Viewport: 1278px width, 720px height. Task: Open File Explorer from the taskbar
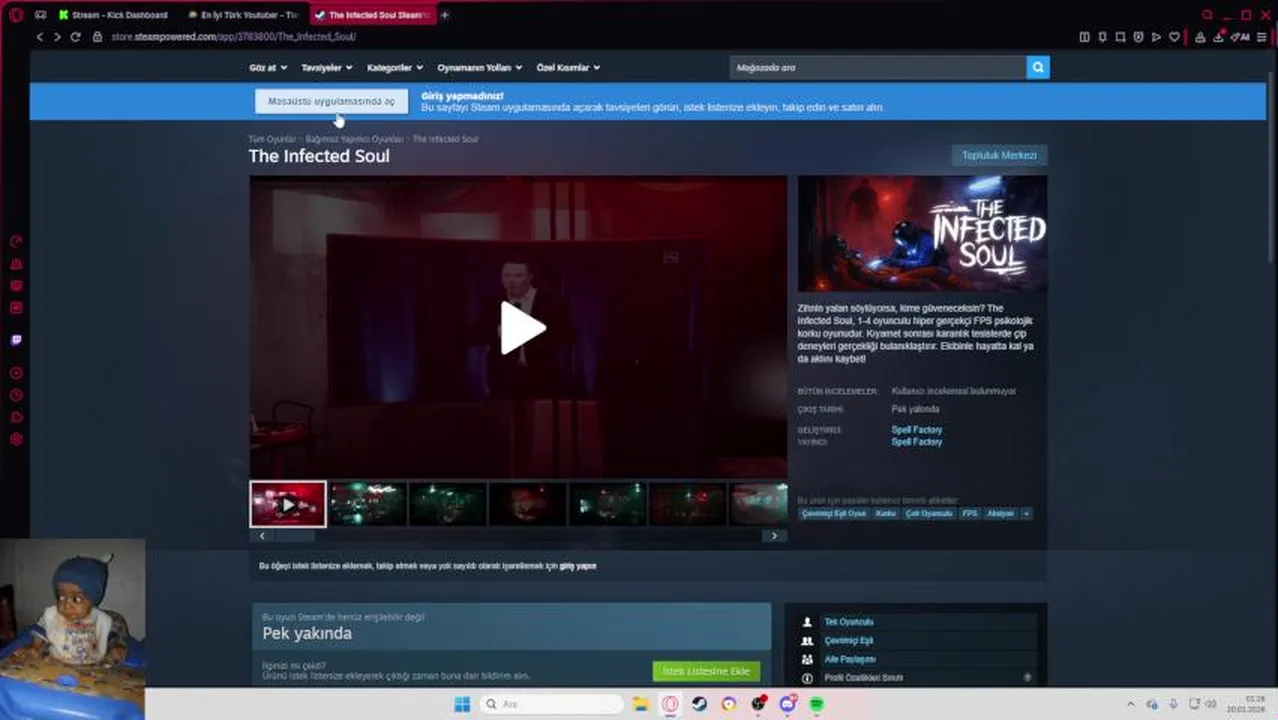tap(641, 704)
